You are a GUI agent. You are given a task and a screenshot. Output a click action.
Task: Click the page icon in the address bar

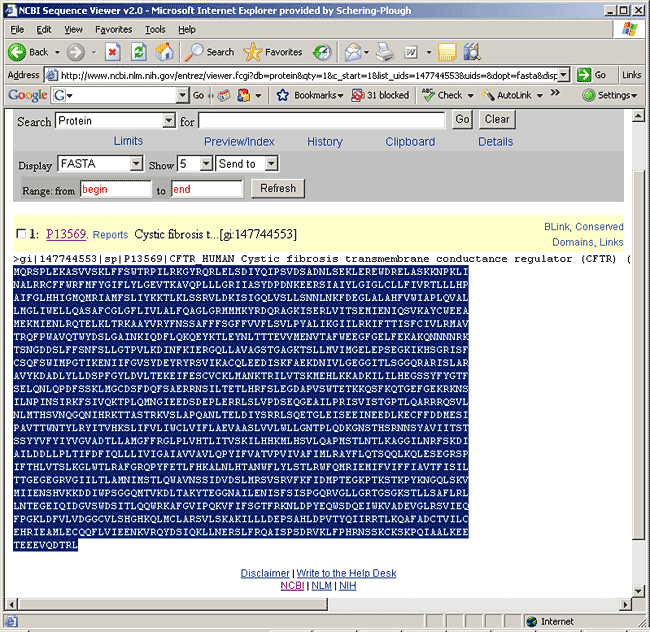[51, 75]
